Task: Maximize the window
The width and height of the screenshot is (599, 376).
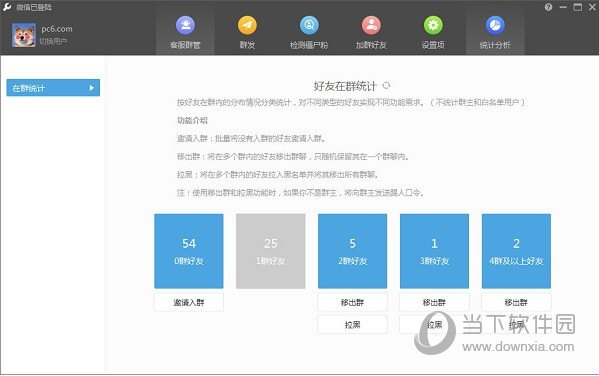Action: (578, 7)
